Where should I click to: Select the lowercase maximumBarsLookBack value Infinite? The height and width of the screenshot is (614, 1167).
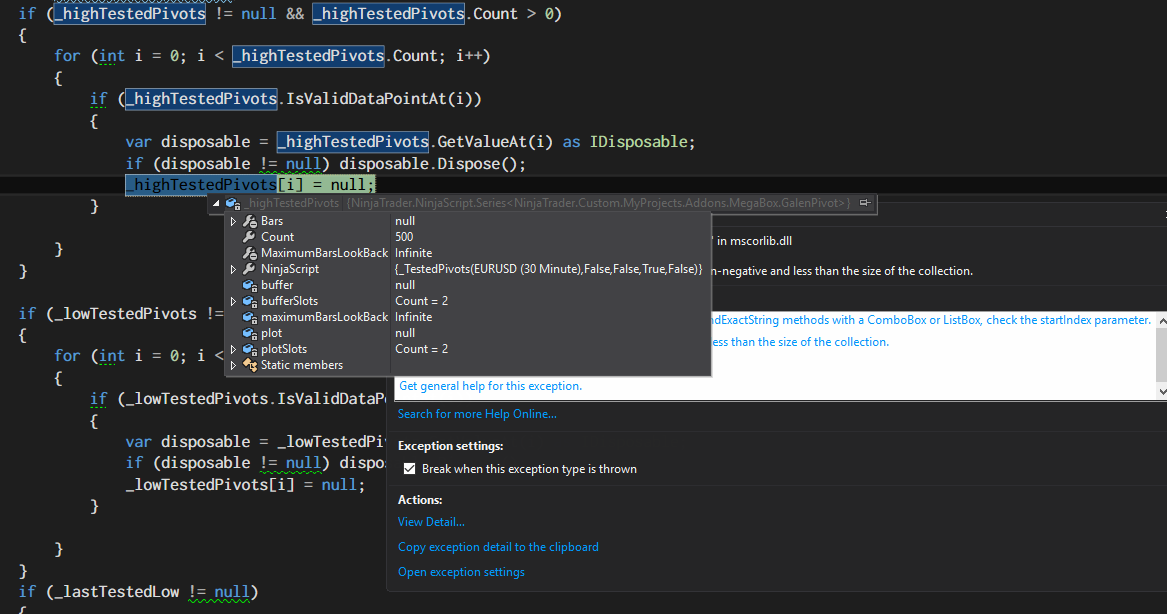pyautogui.click(x=413, y=317)
